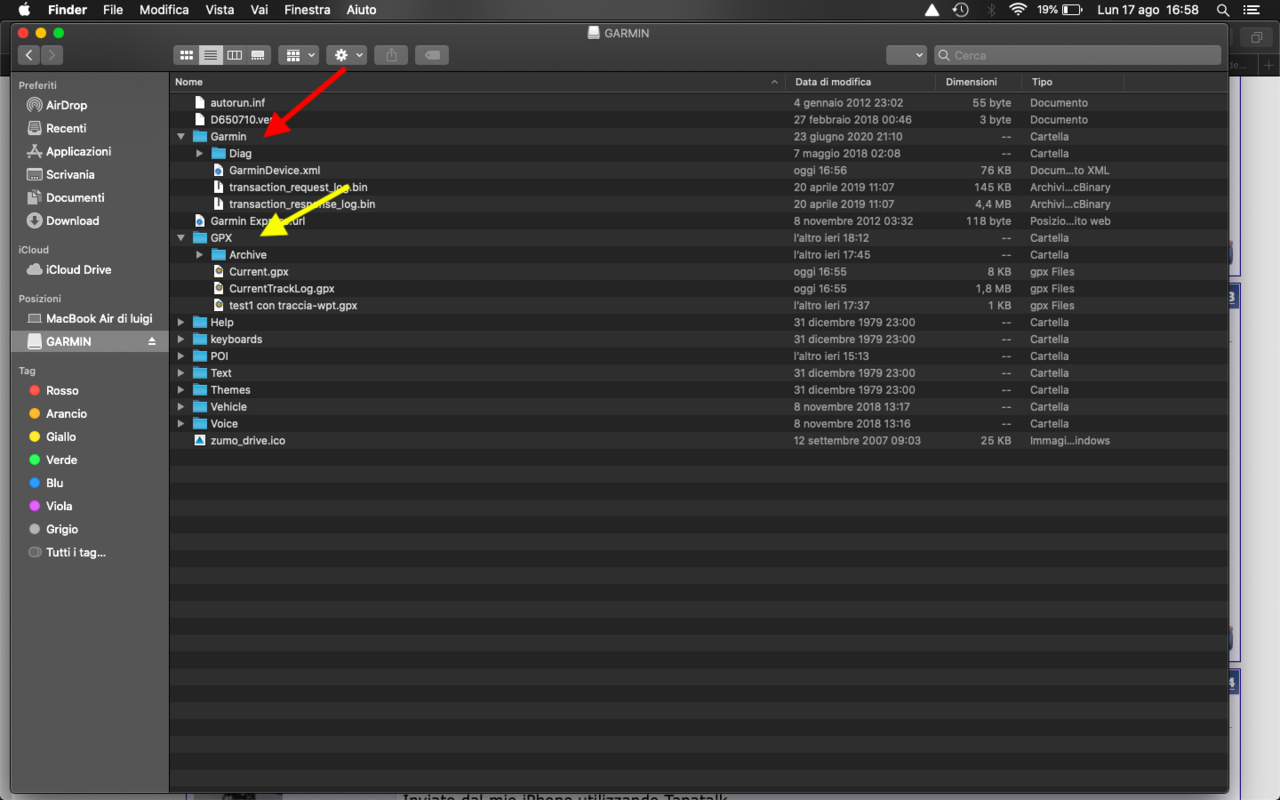
Task: Switch Finder to icon view
Action: 186,55
